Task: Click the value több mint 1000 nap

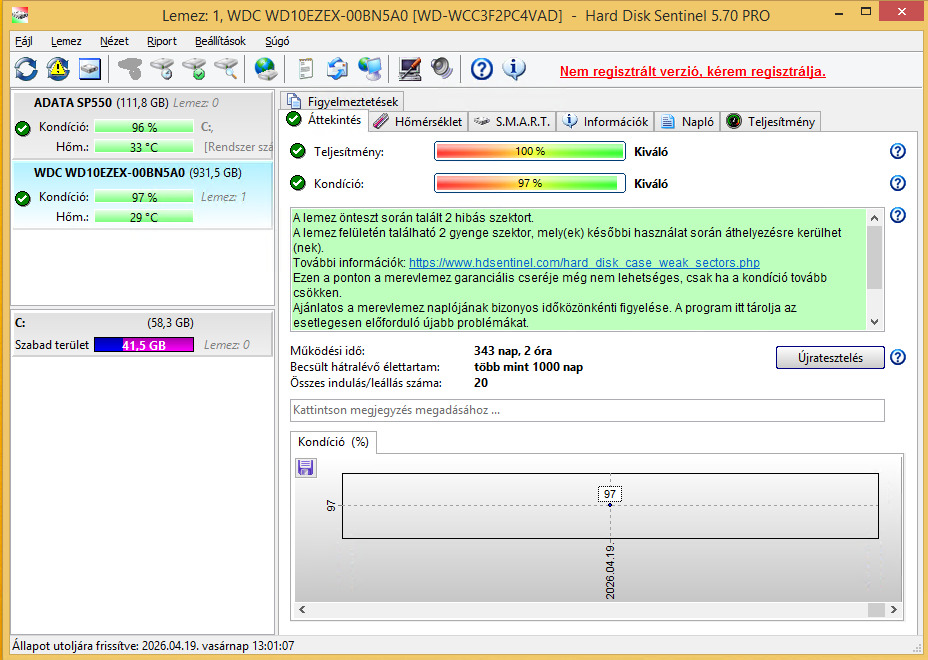Action: (528, 367)
